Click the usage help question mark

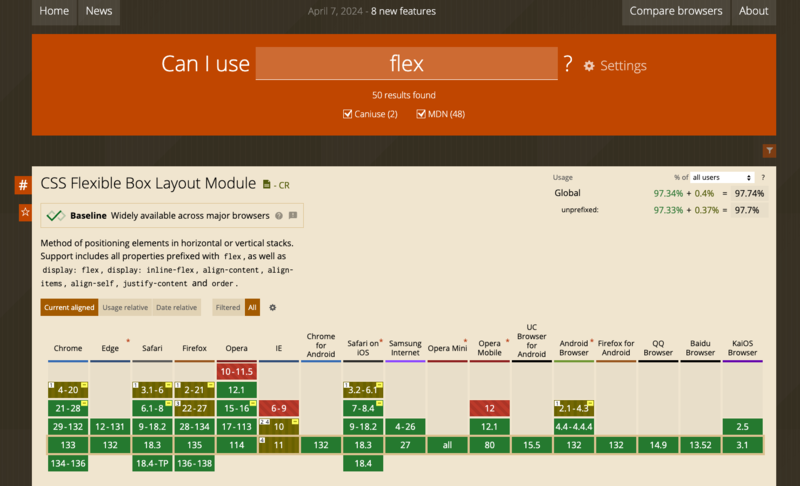[x=762, y=177]
